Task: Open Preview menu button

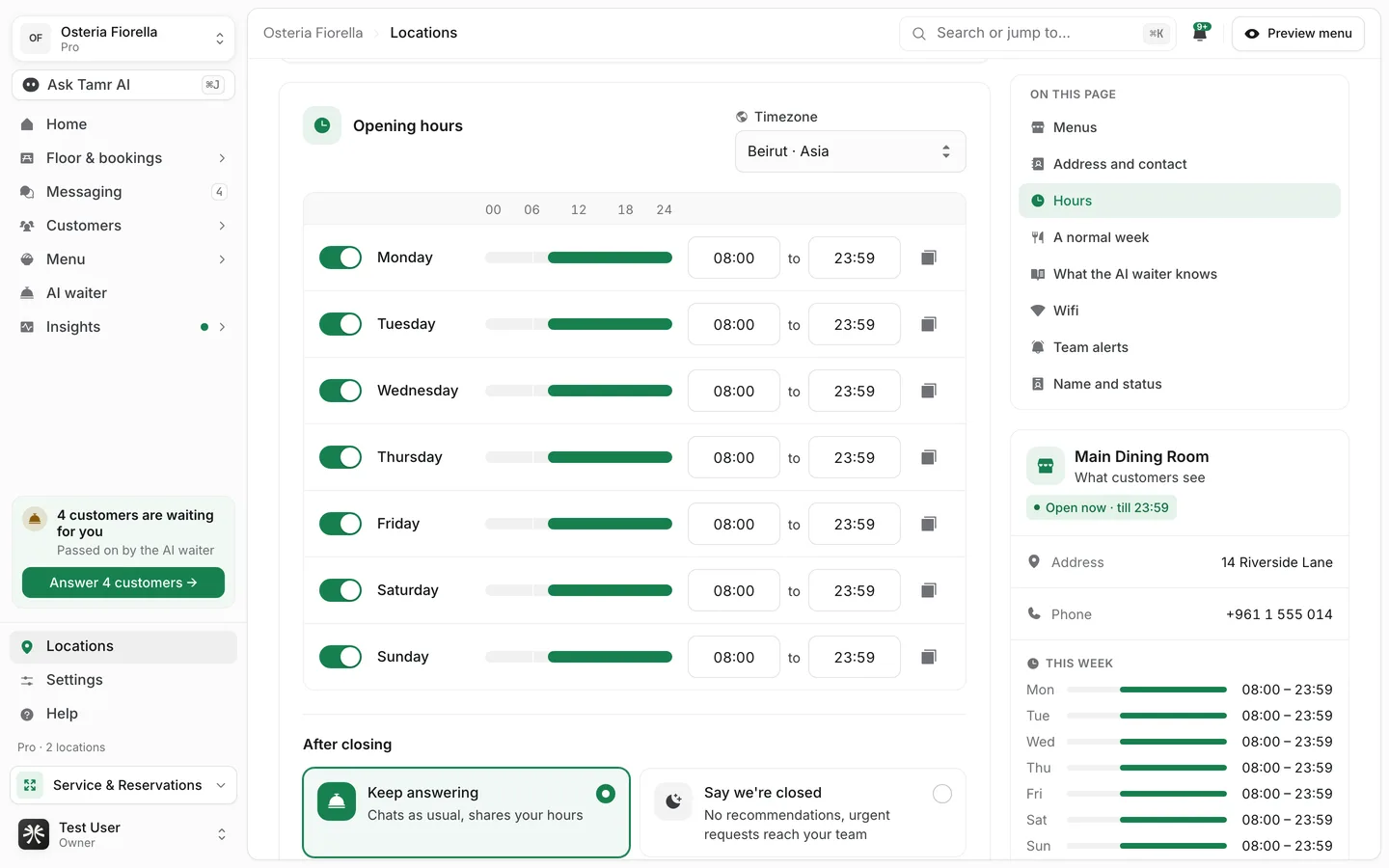Action: [1298, 33]
